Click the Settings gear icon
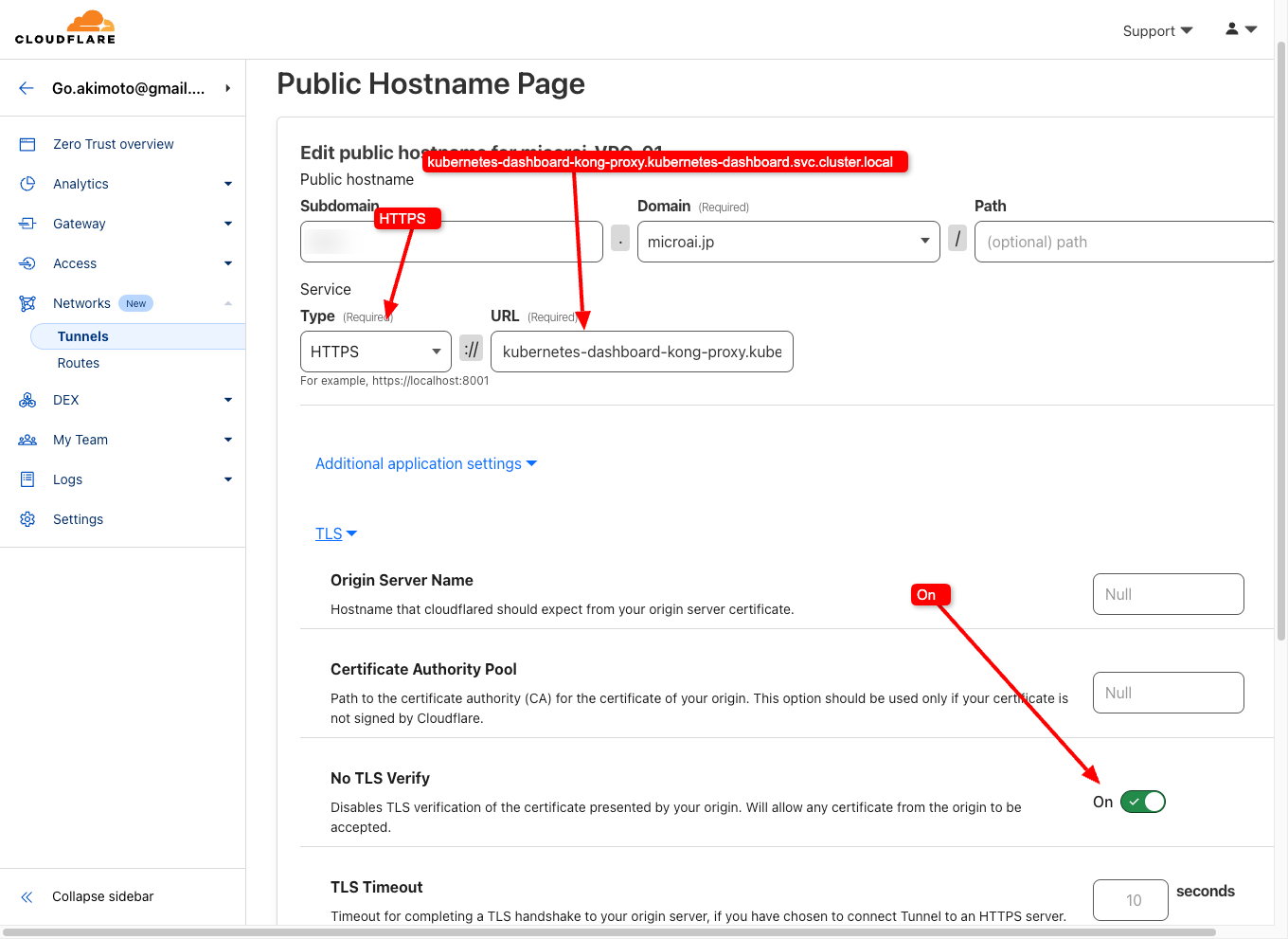1288x939 pixels. tap(27, 519)
